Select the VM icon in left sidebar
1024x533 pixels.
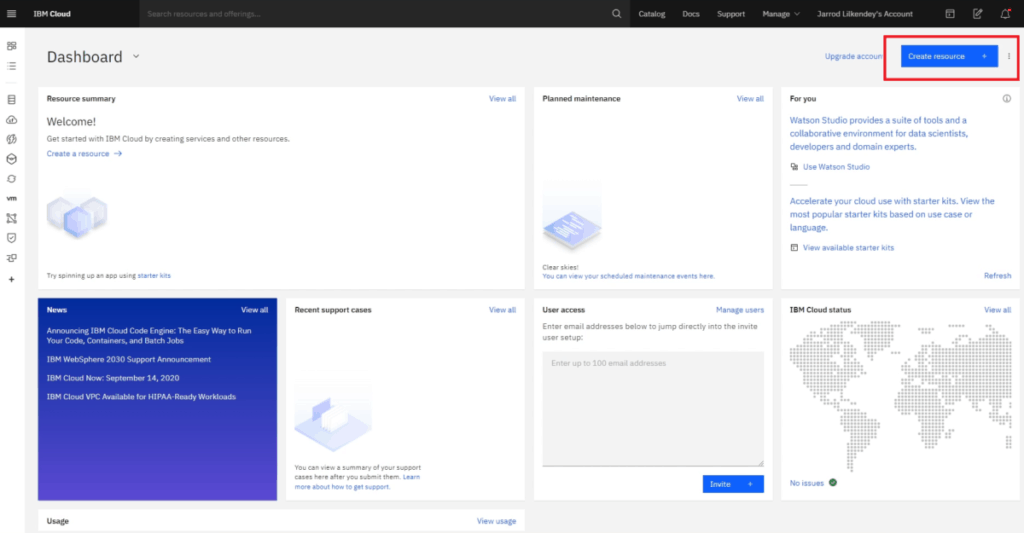coord(12,198)
